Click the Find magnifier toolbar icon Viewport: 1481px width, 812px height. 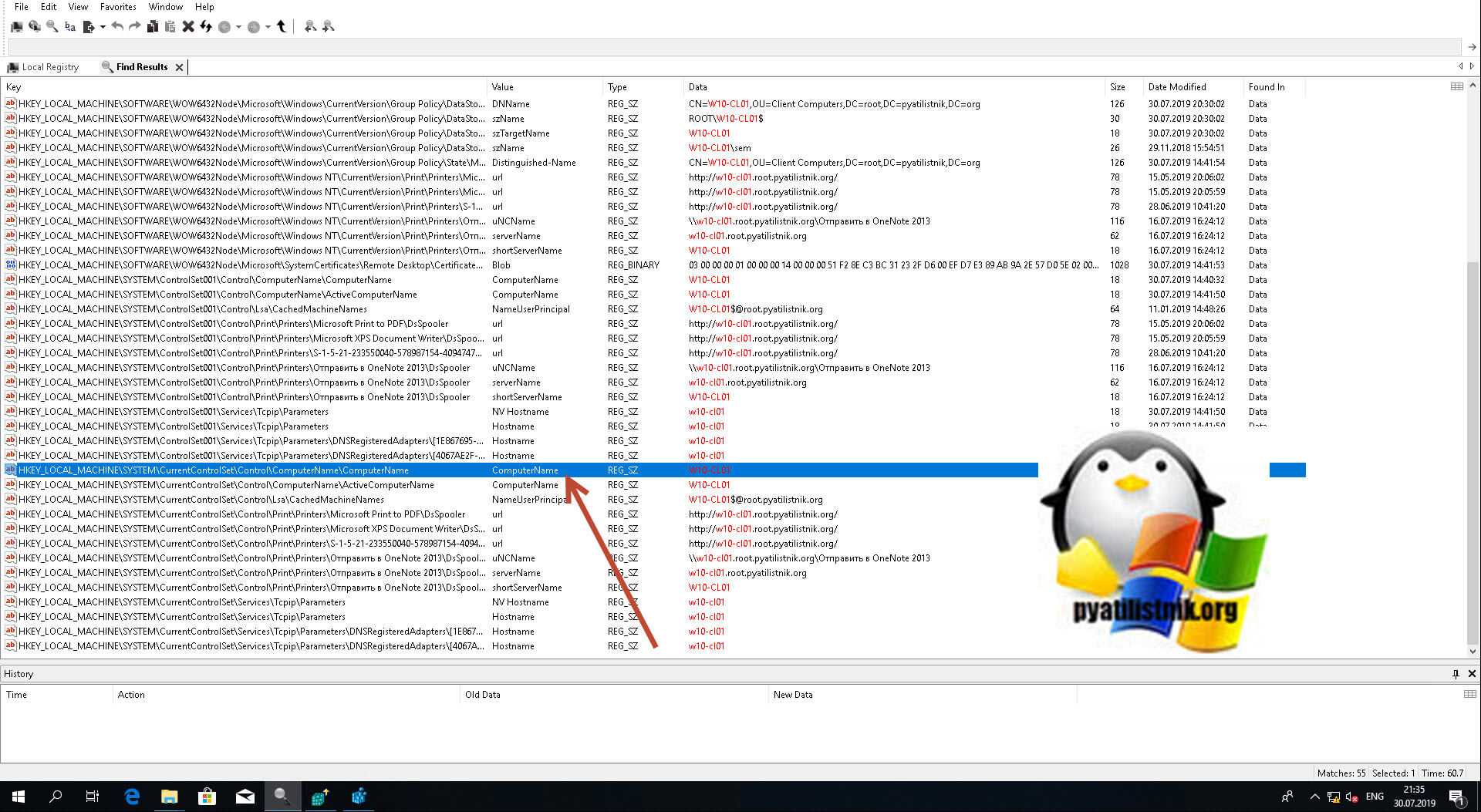tap(52, 27)
